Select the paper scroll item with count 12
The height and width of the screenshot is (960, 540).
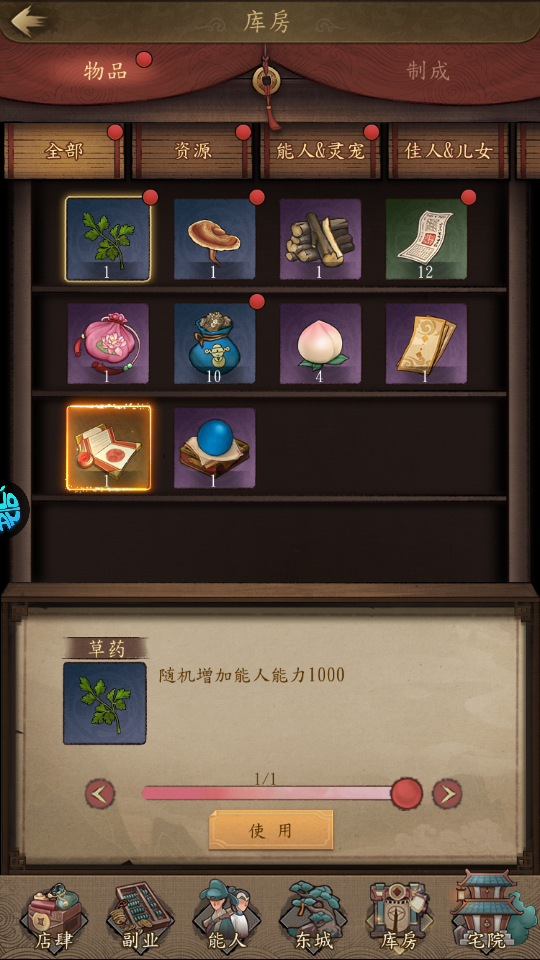pyautogui.click(x=426, y=239)
